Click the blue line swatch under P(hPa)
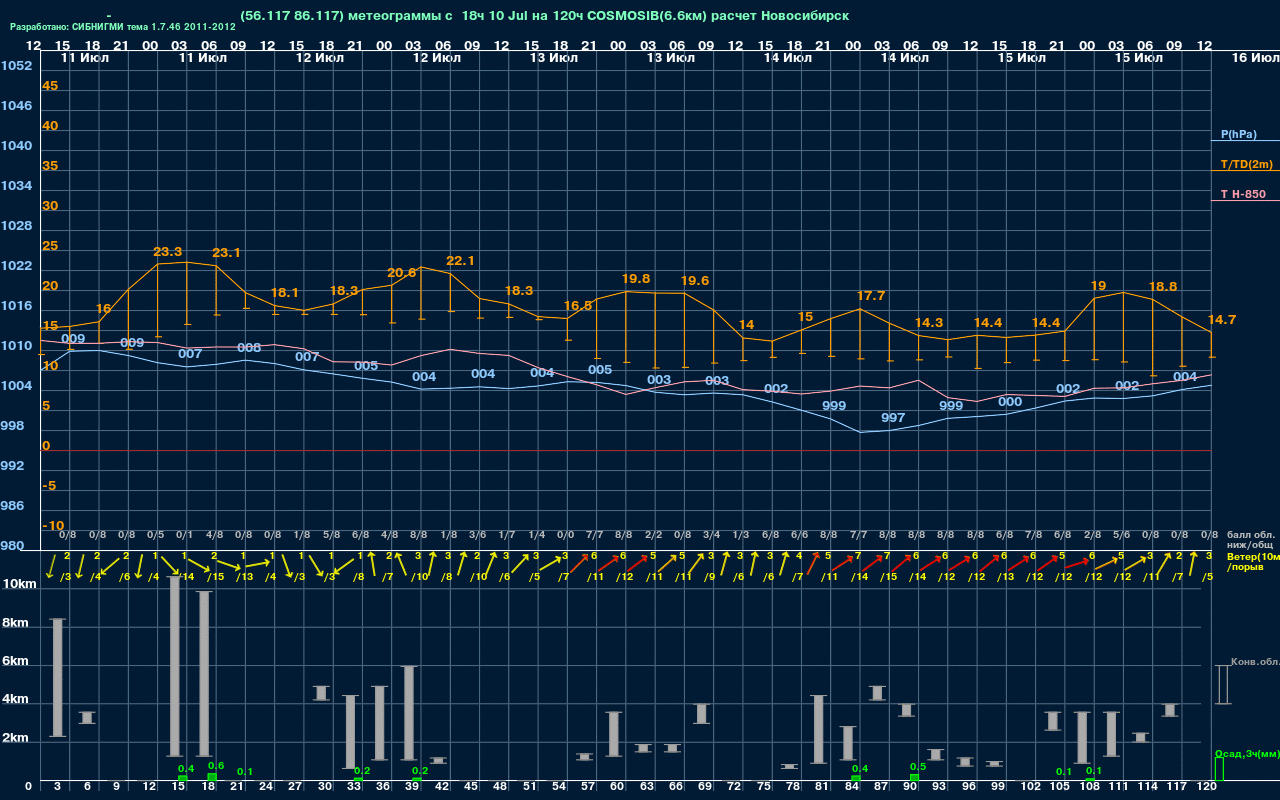1280x800 pixels. (x=1245, y=142)
